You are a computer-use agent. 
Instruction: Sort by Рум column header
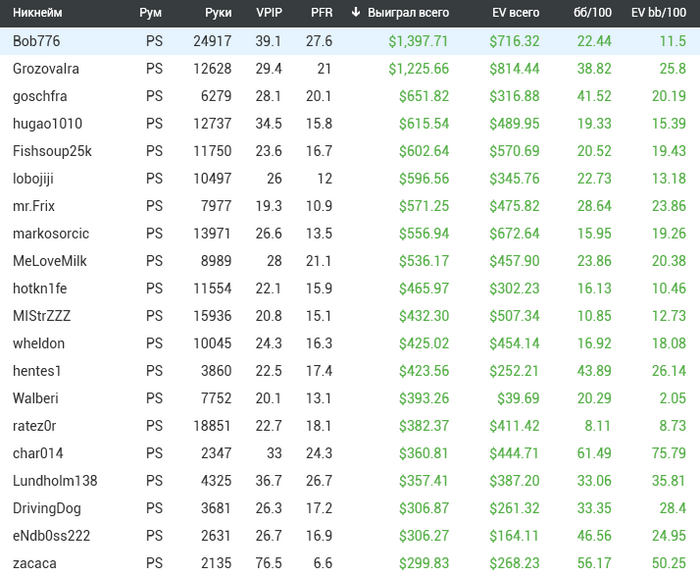(x=150, y=13)
